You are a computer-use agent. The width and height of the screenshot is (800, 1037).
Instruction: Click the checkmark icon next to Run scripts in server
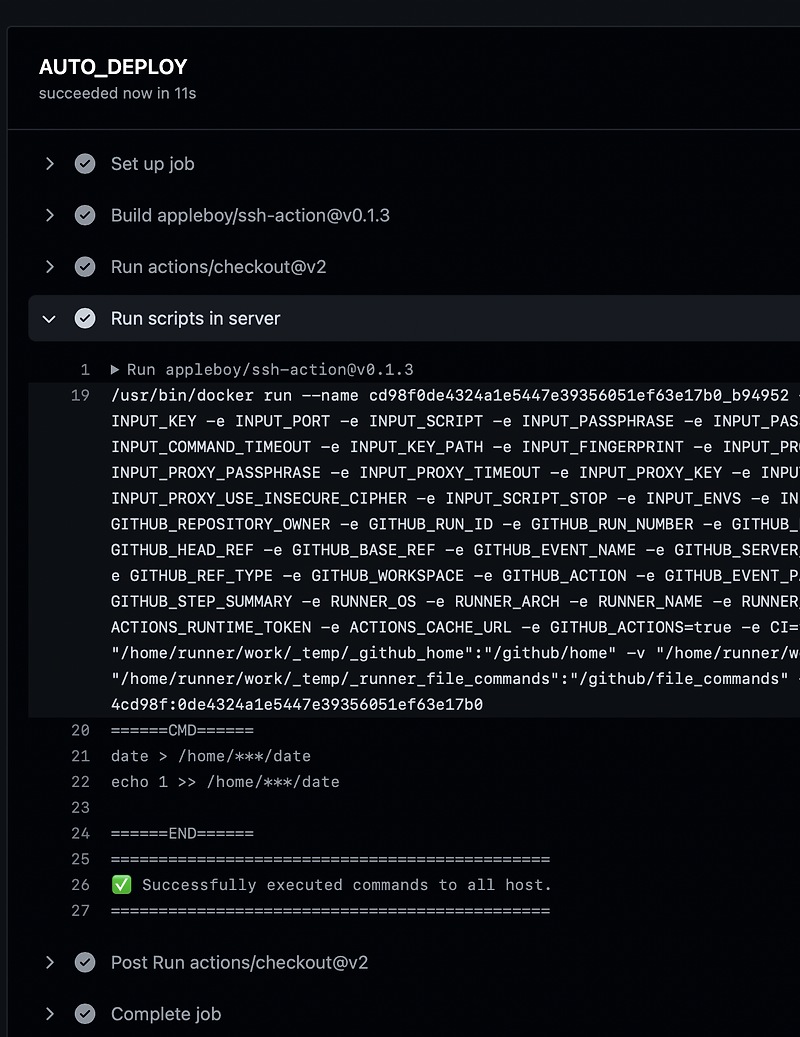[x=85, y=318]
